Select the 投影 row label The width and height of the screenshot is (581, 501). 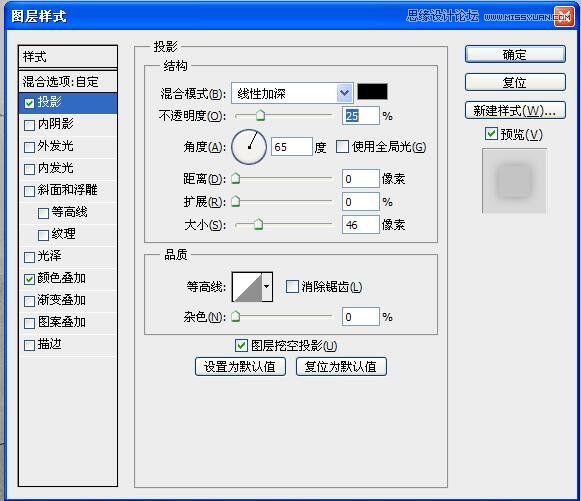49,102
